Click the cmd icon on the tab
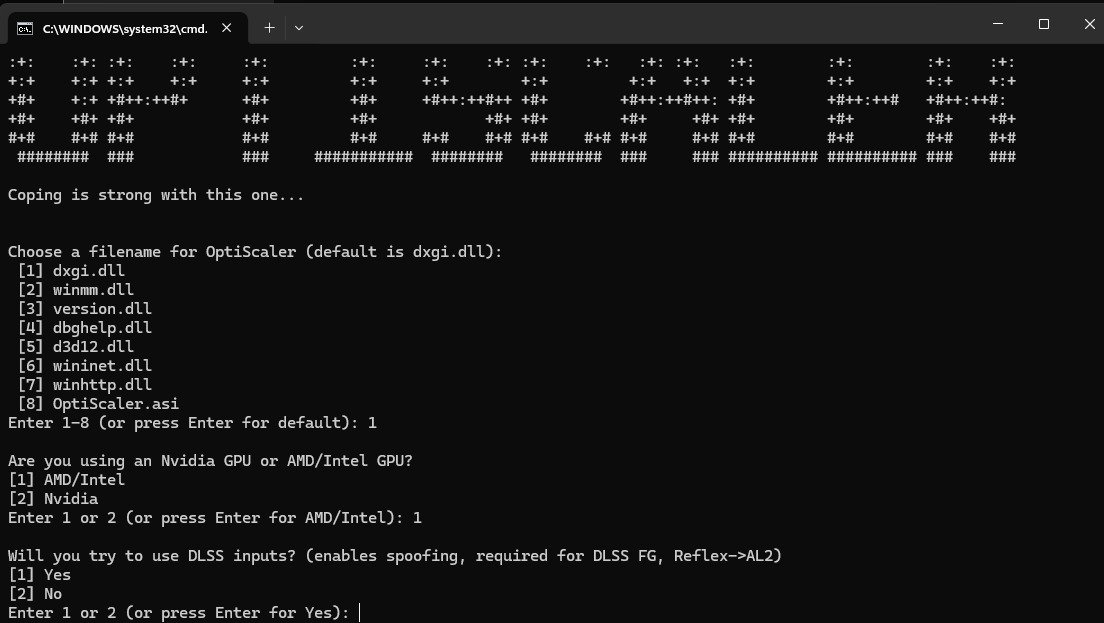The width and height of the screenshot is (1104, 623). (24, 28)
